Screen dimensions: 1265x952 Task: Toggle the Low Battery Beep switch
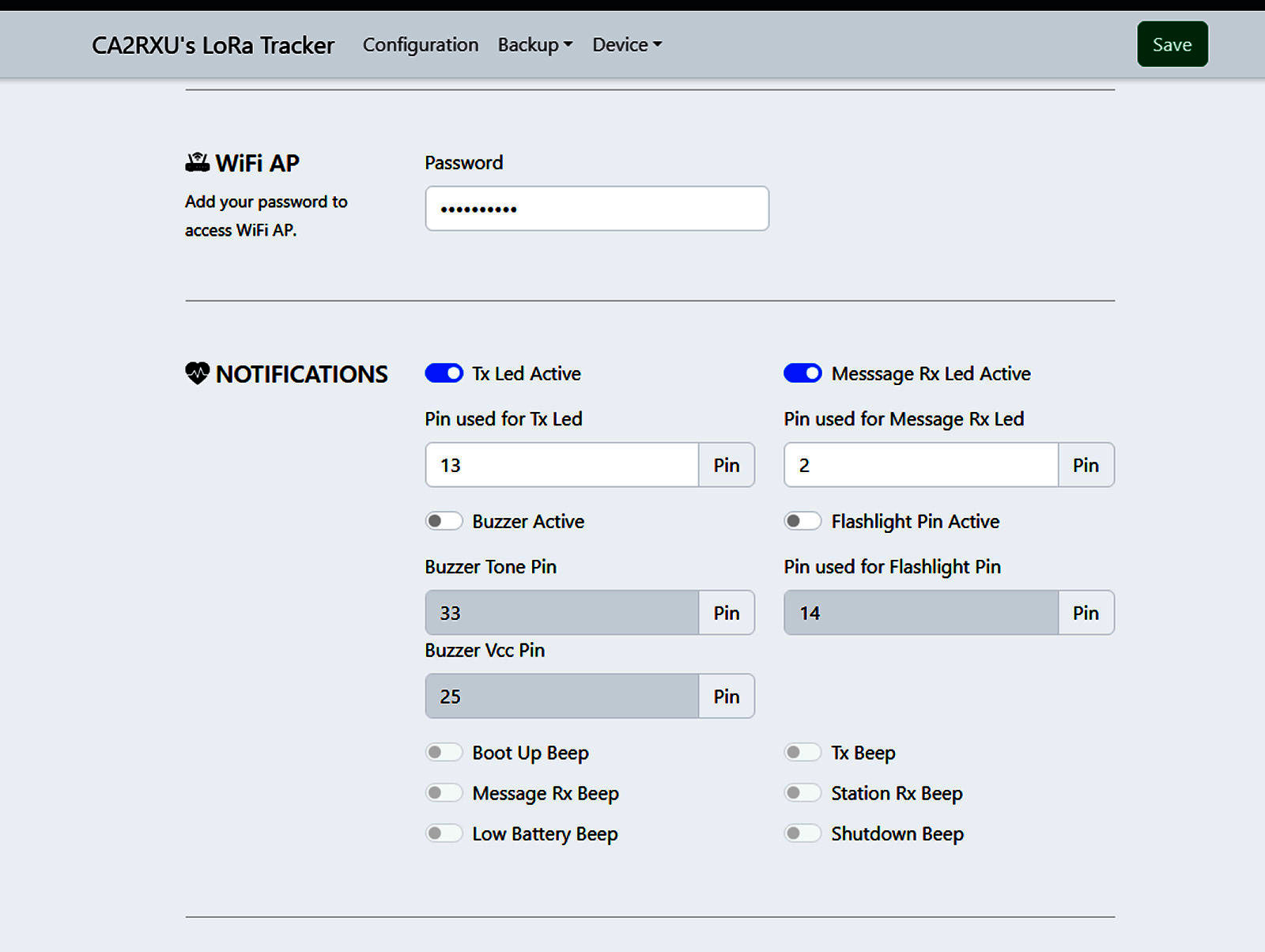pyautogui.click(x=444, y=833)
